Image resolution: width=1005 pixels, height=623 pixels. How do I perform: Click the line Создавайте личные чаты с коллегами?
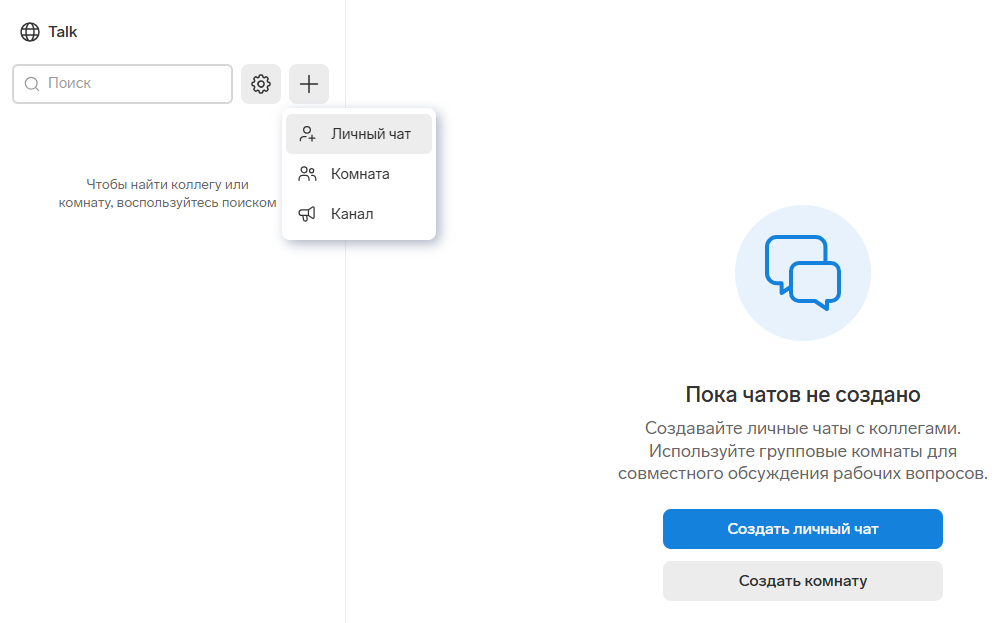pos(802,428)
